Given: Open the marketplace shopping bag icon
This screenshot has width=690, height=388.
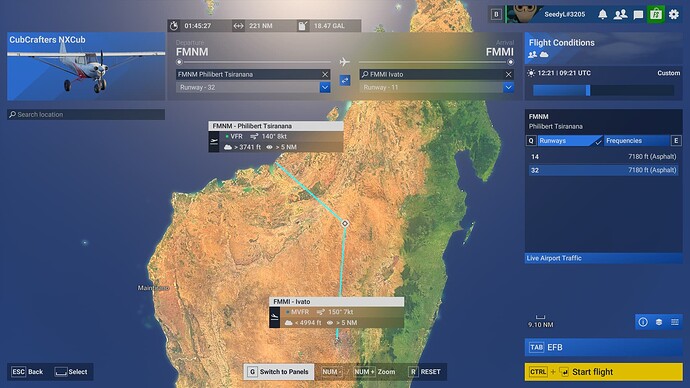Looking at the screenshot, I should [x=656, y=15].
